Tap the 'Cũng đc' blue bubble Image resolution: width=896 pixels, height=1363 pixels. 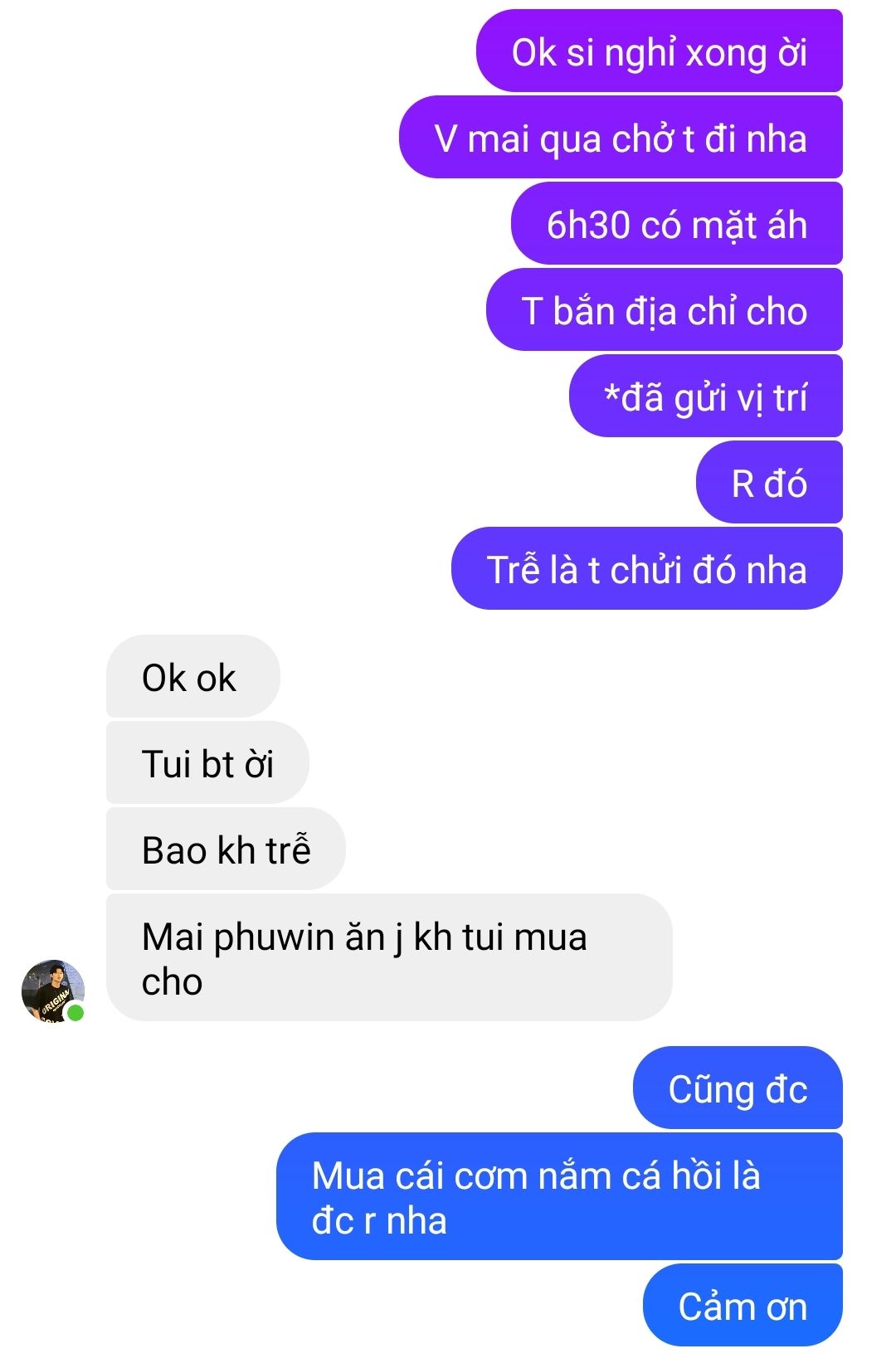pyautogui.click(x=738, y=1088)
